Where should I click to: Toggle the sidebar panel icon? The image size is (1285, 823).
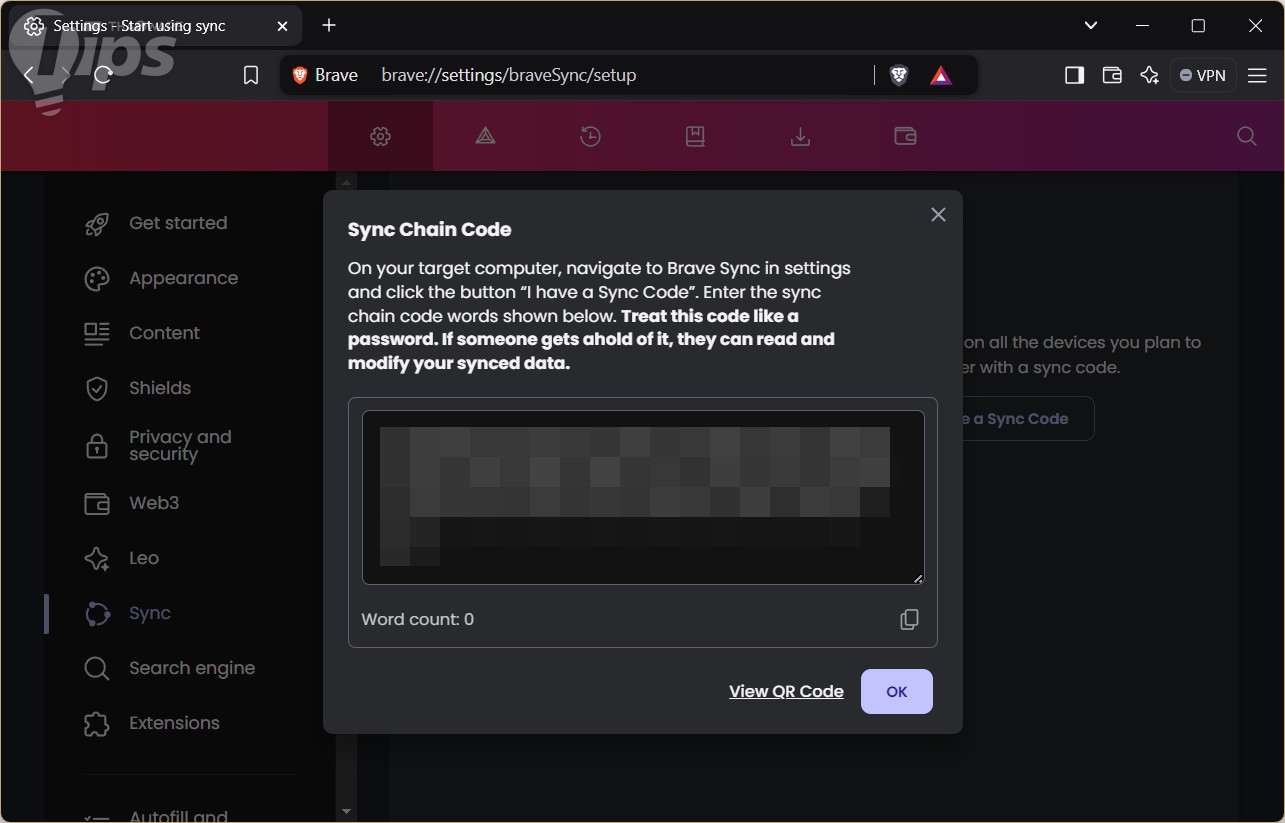pos(1074,75)
